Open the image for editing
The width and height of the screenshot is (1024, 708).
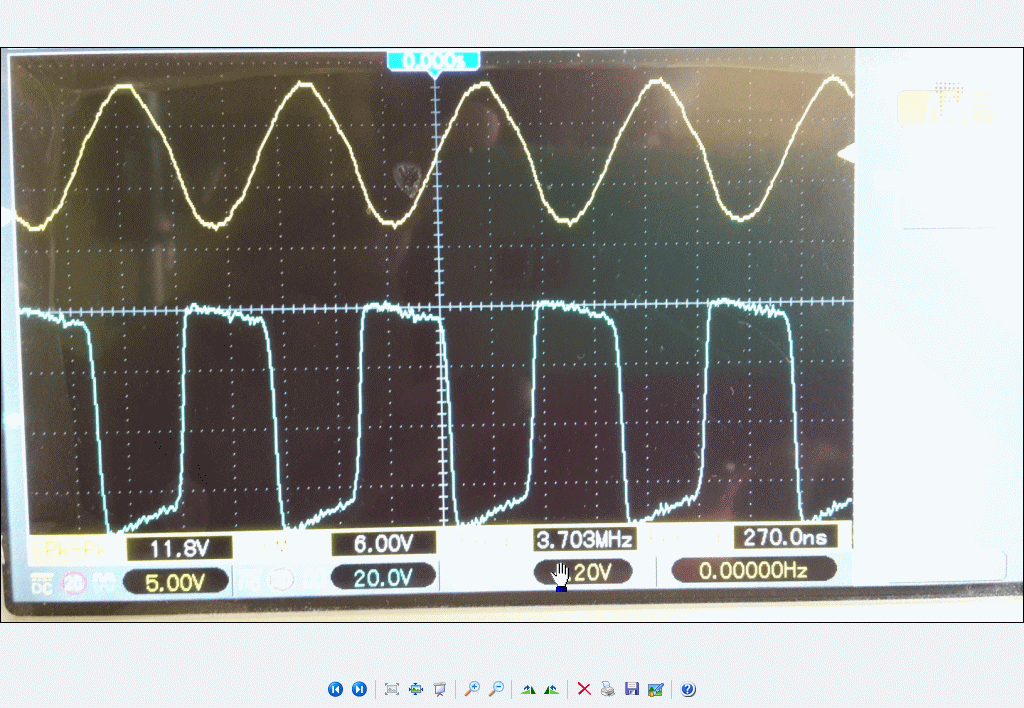click(655, 689)
